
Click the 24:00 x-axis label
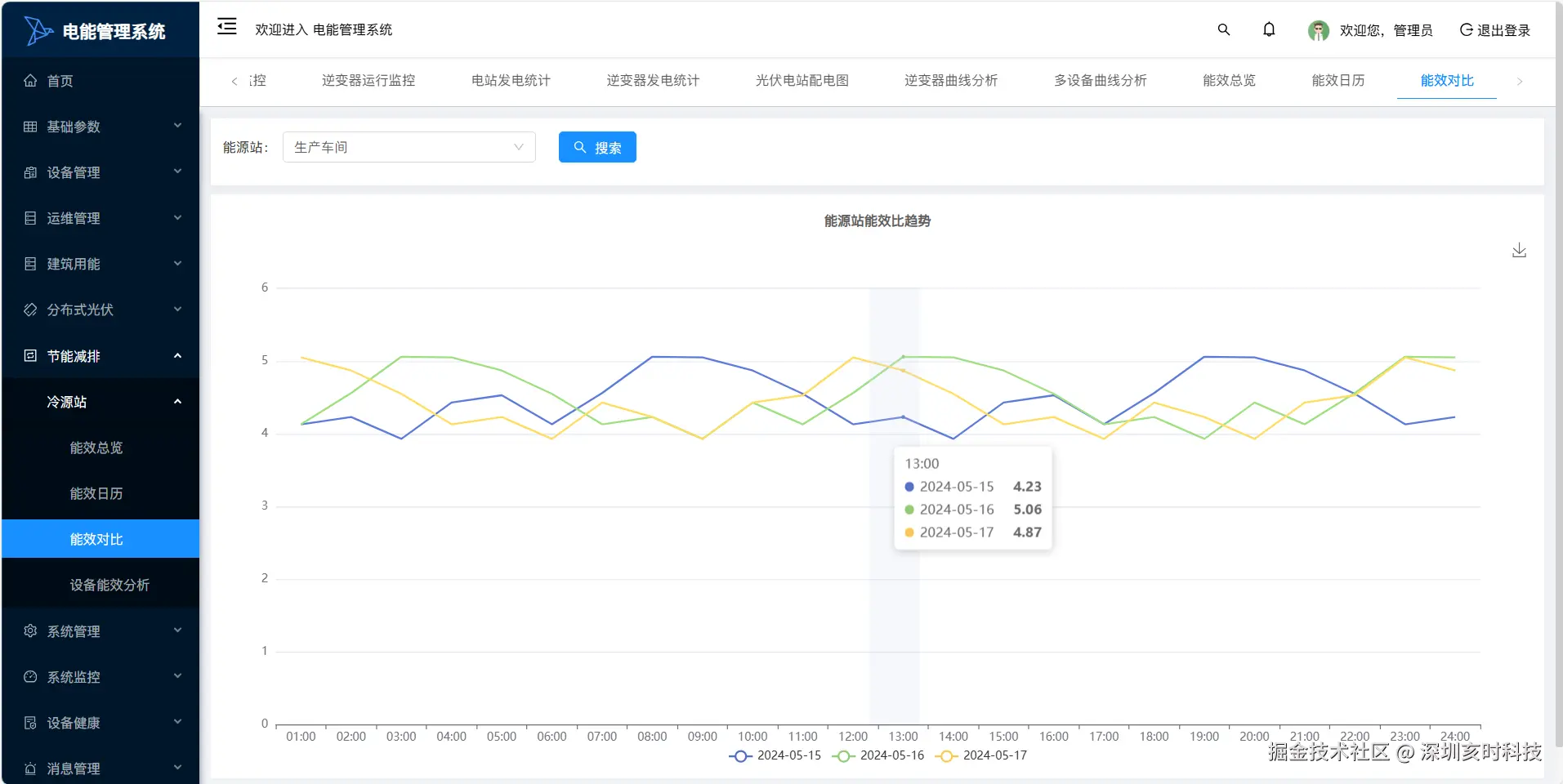(x=1454, y=736)
